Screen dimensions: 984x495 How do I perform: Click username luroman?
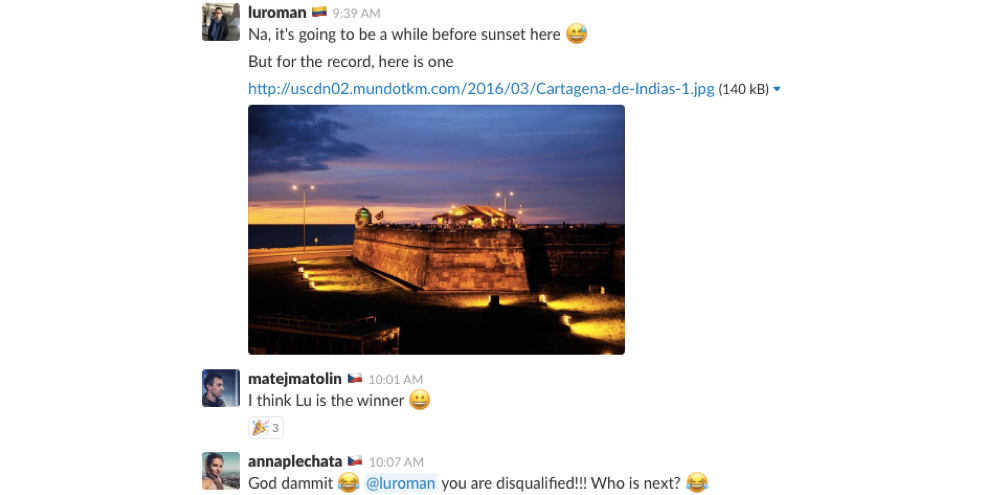click(x=277, y=13)
